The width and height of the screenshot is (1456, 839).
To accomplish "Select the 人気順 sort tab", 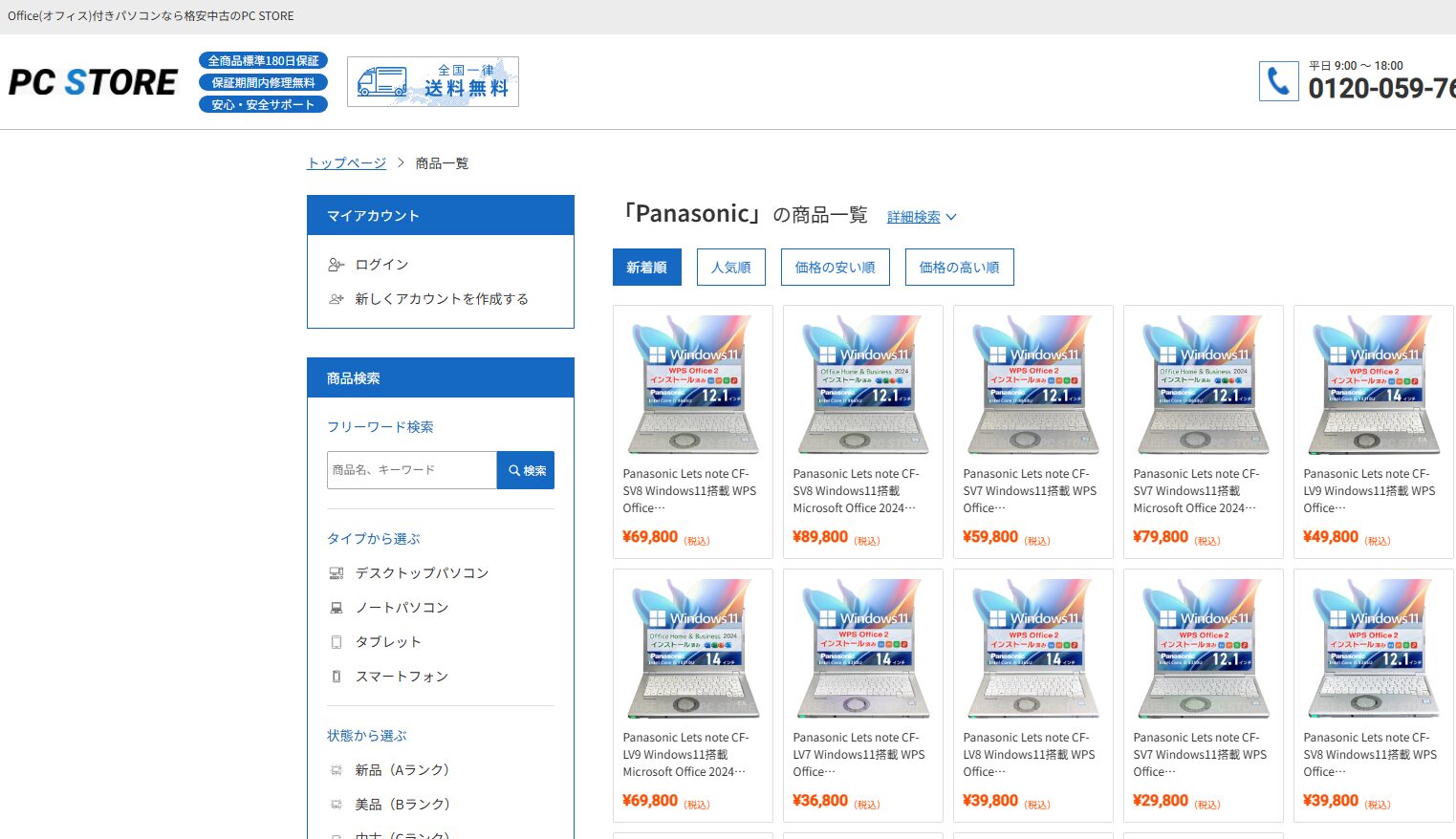I will pos(731,268).
